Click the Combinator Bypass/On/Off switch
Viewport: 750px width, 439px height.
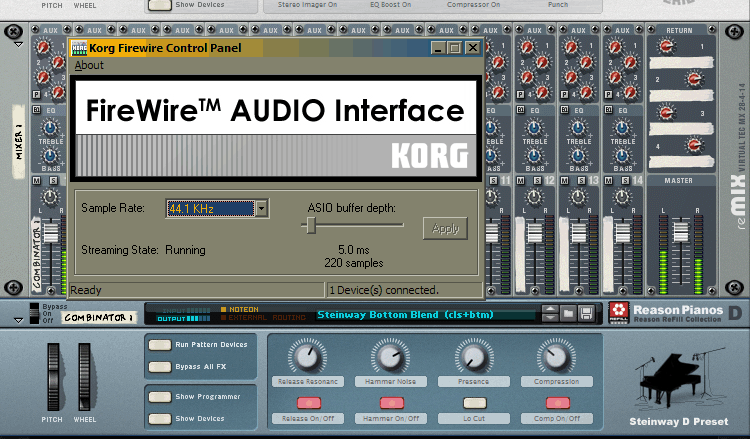34,314
